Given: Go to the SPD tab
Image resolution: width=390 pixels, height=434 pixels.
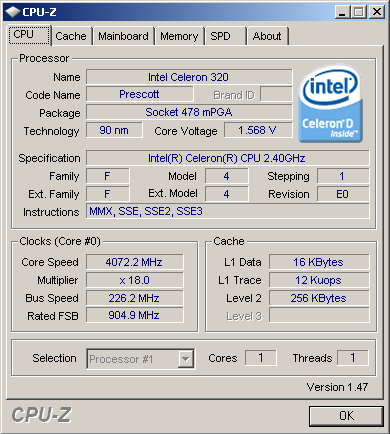Looking at the screenshot, I should click(x=226, y=36).
